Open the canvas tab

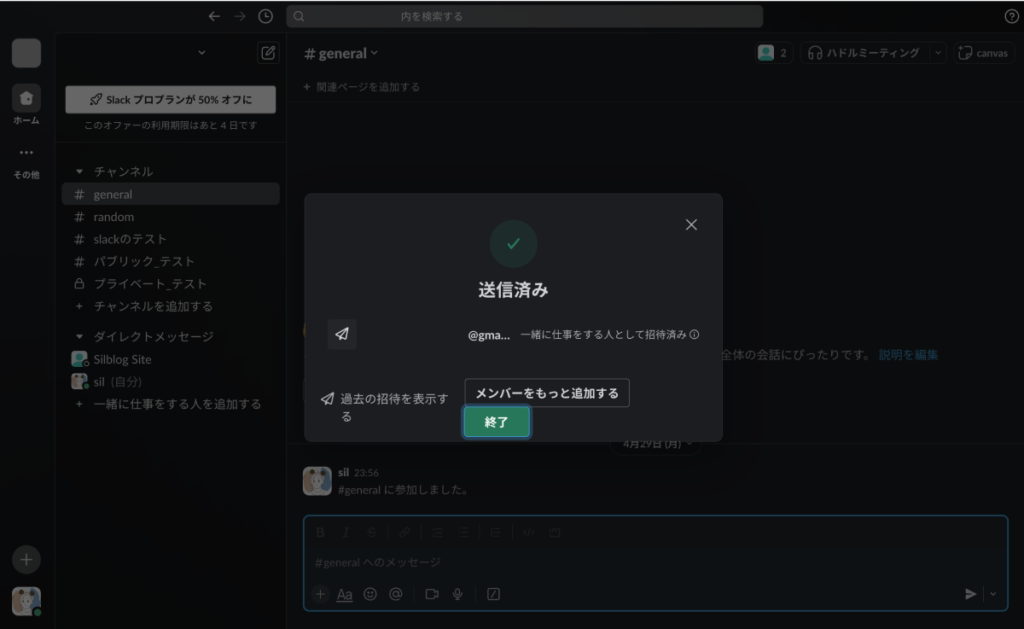click(983, 53)
